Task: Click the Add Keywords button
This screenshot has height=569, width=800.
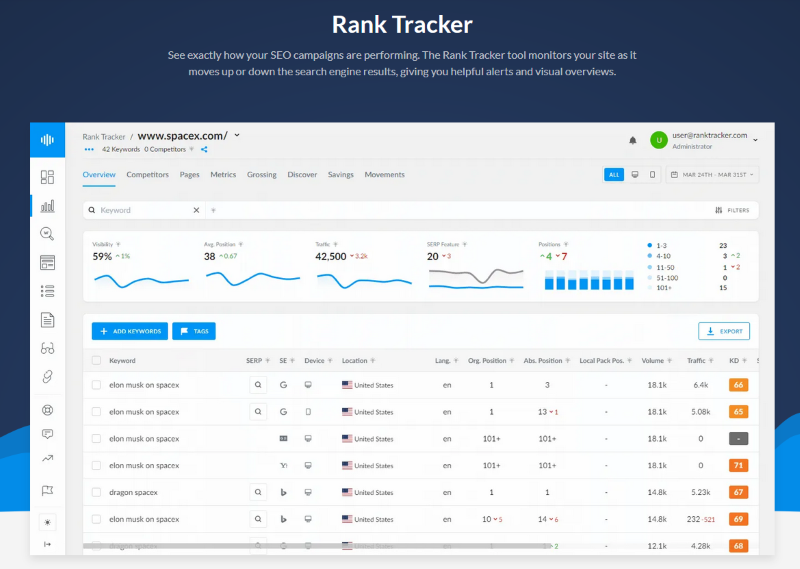Action: (130, 331)
